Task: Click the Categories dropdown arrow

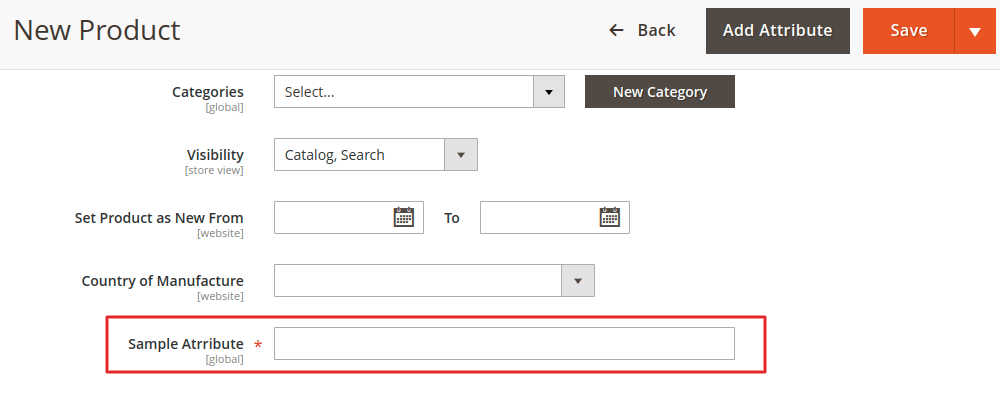Action: click(548, 91)
